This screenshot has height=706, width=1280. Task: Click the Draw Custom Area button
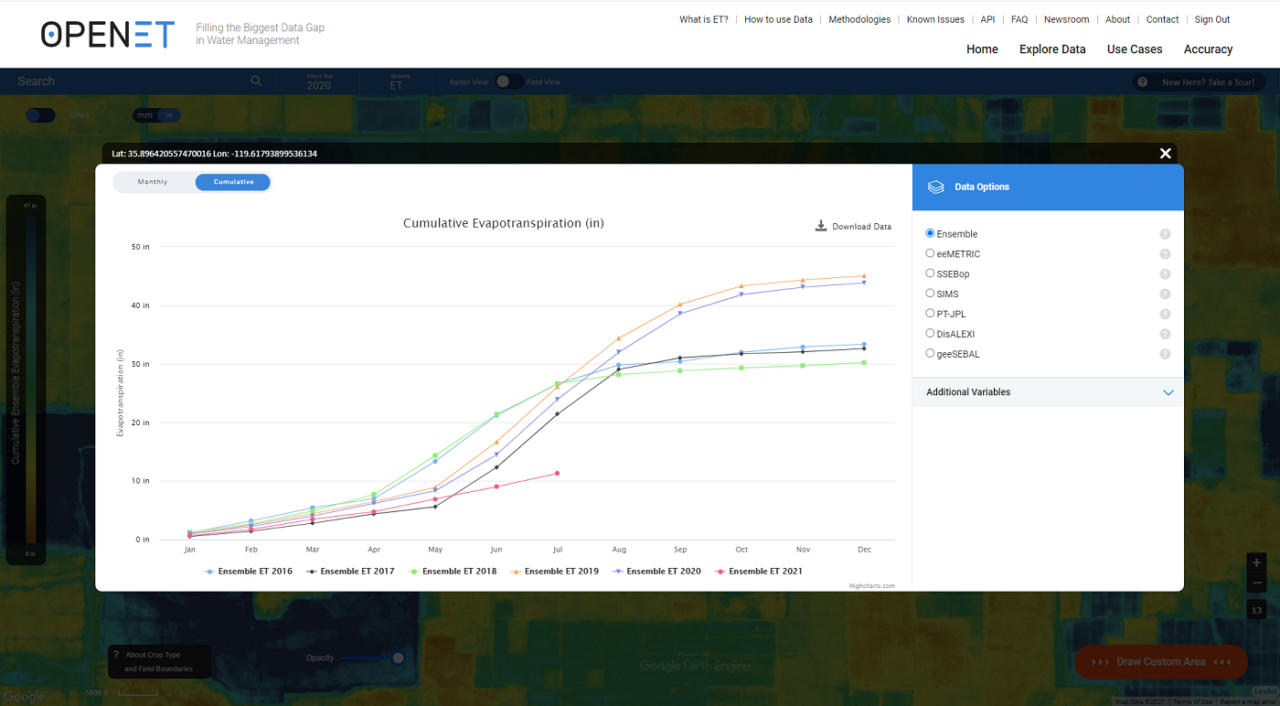click(x=1160, y=661)
